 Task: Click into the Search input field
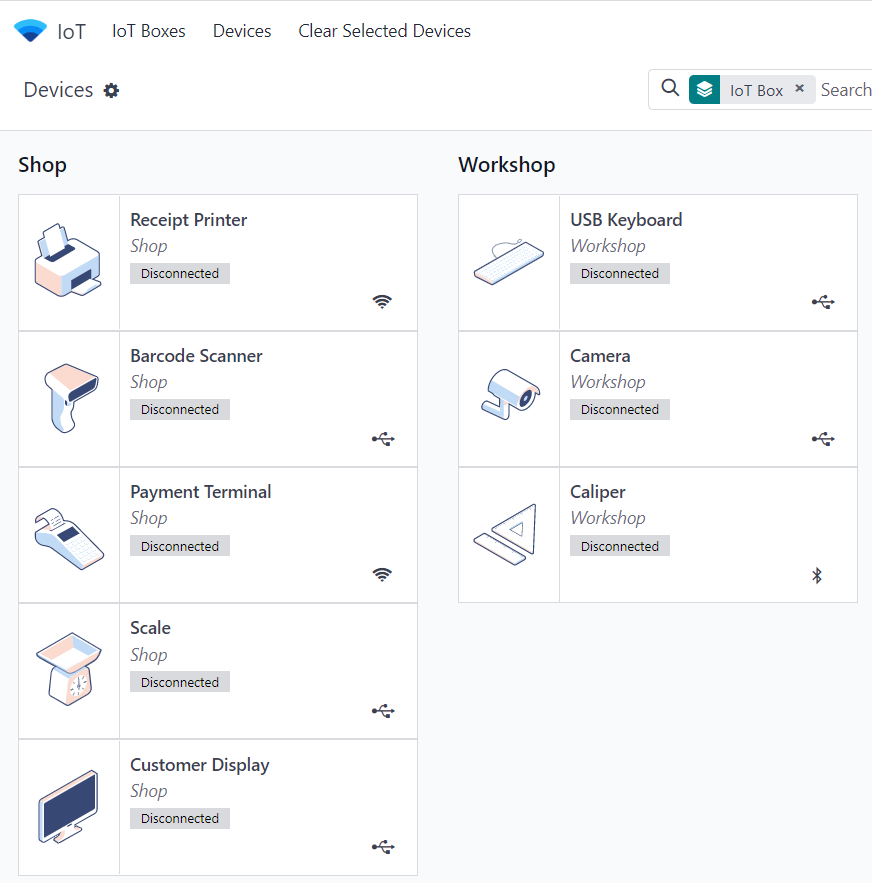pos(845,90)
